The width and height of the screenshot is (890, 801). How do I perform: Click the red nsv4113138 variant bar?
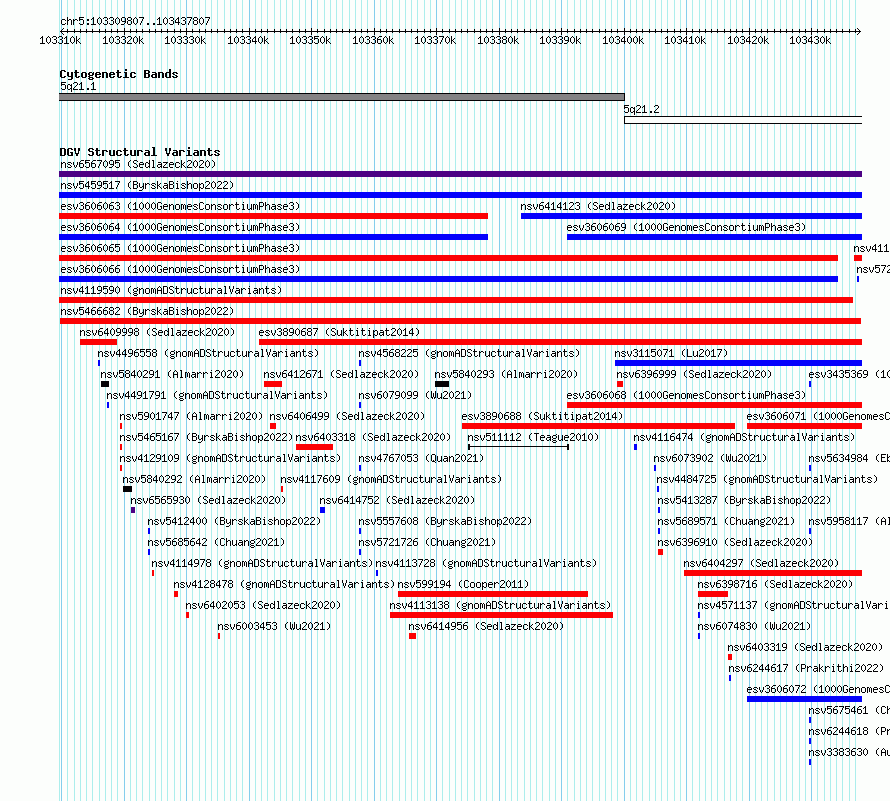pyautogui.click(x=501, y=615)
